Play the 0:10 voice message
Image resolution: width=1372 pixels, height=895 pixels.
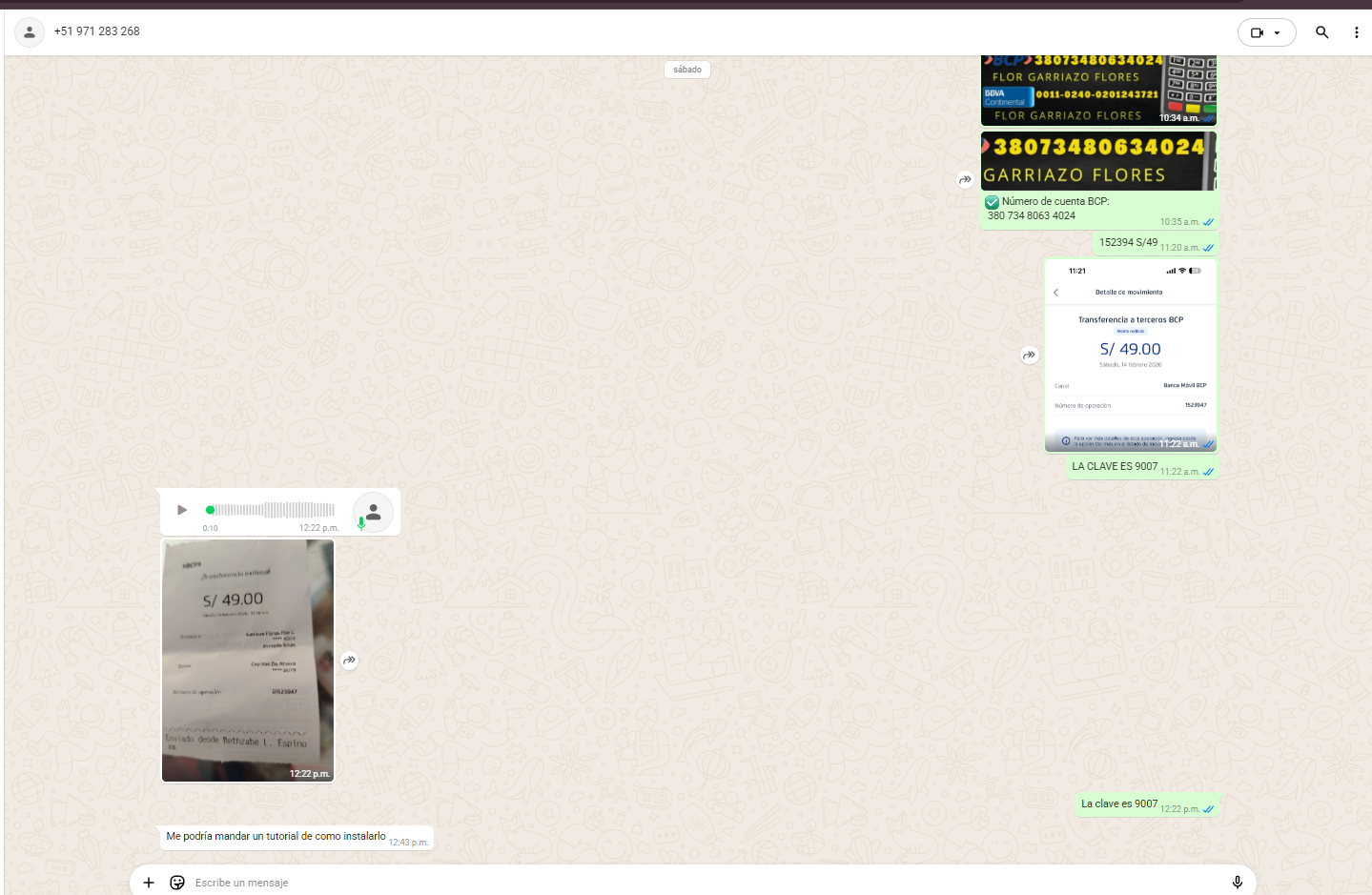[182, 510]
